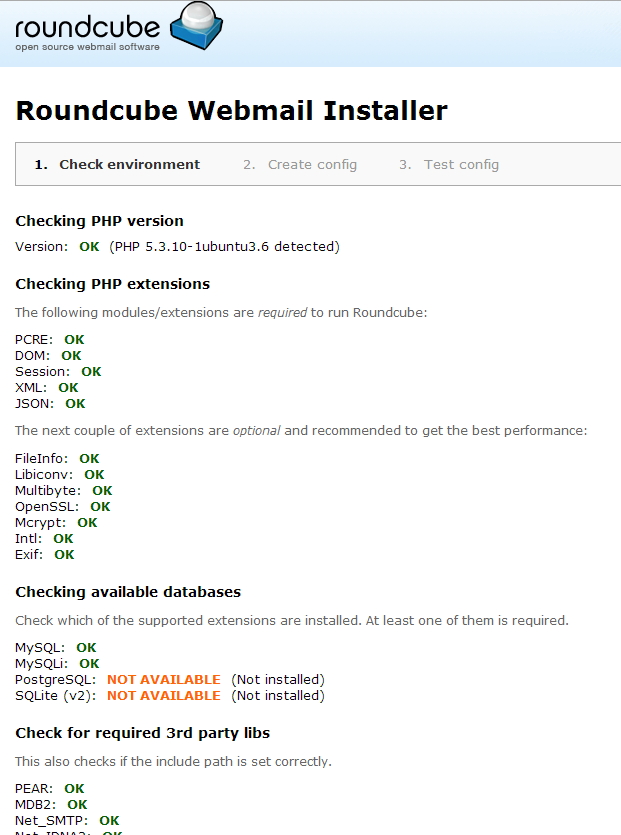Click the Checking available databases heading

[x=128, y=592]
